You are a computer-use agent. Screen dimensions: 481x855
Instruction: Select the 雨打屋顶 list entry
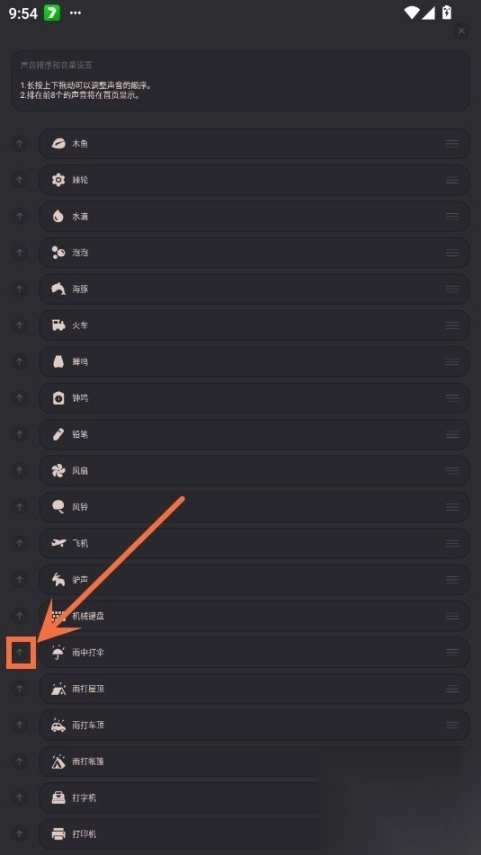point(254,689)
